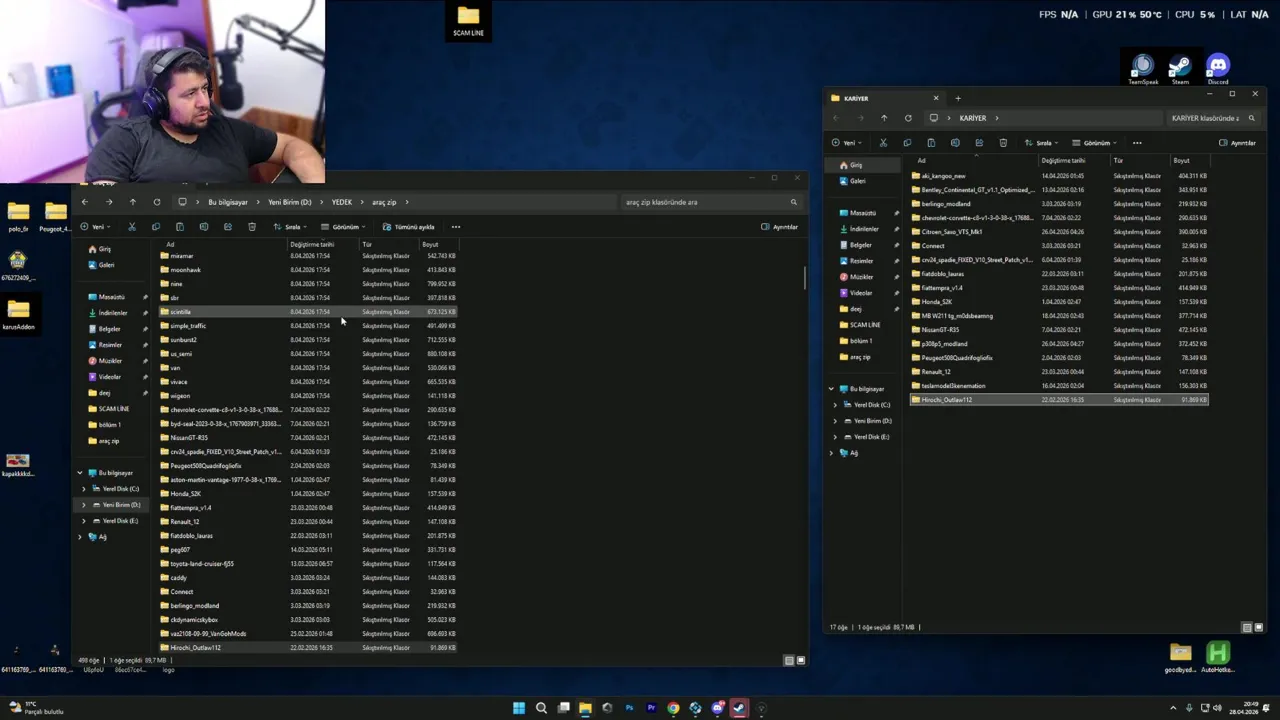Viewport: 1280px width, 720px height.
Task: Open Chrome from the taskbar
Action: pyautogui.click(x=673, y=708)
